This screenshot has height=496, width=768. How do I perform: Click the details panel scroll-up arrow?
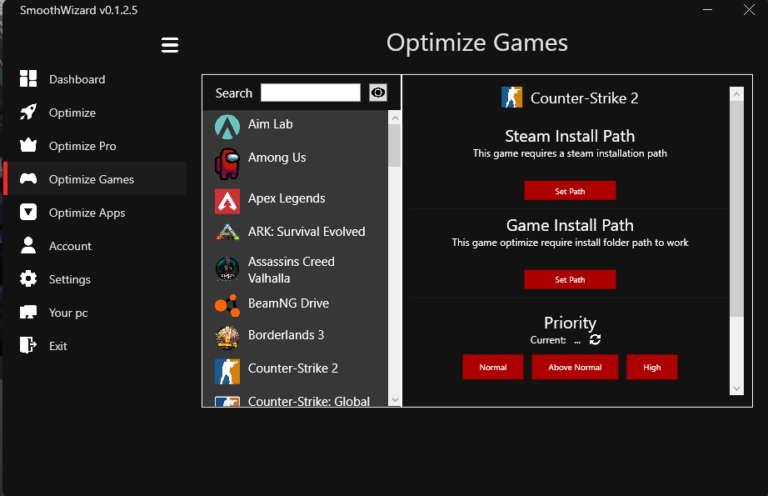point(737,94)
